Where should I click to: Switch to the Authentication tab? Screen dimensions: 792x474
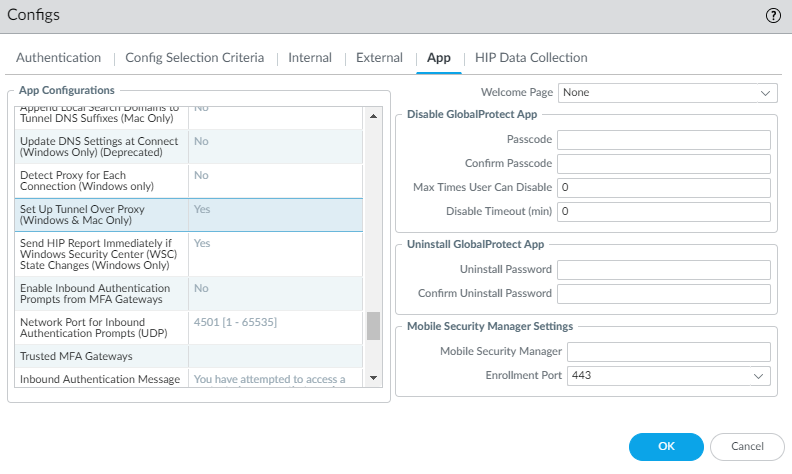pos(59,58)
